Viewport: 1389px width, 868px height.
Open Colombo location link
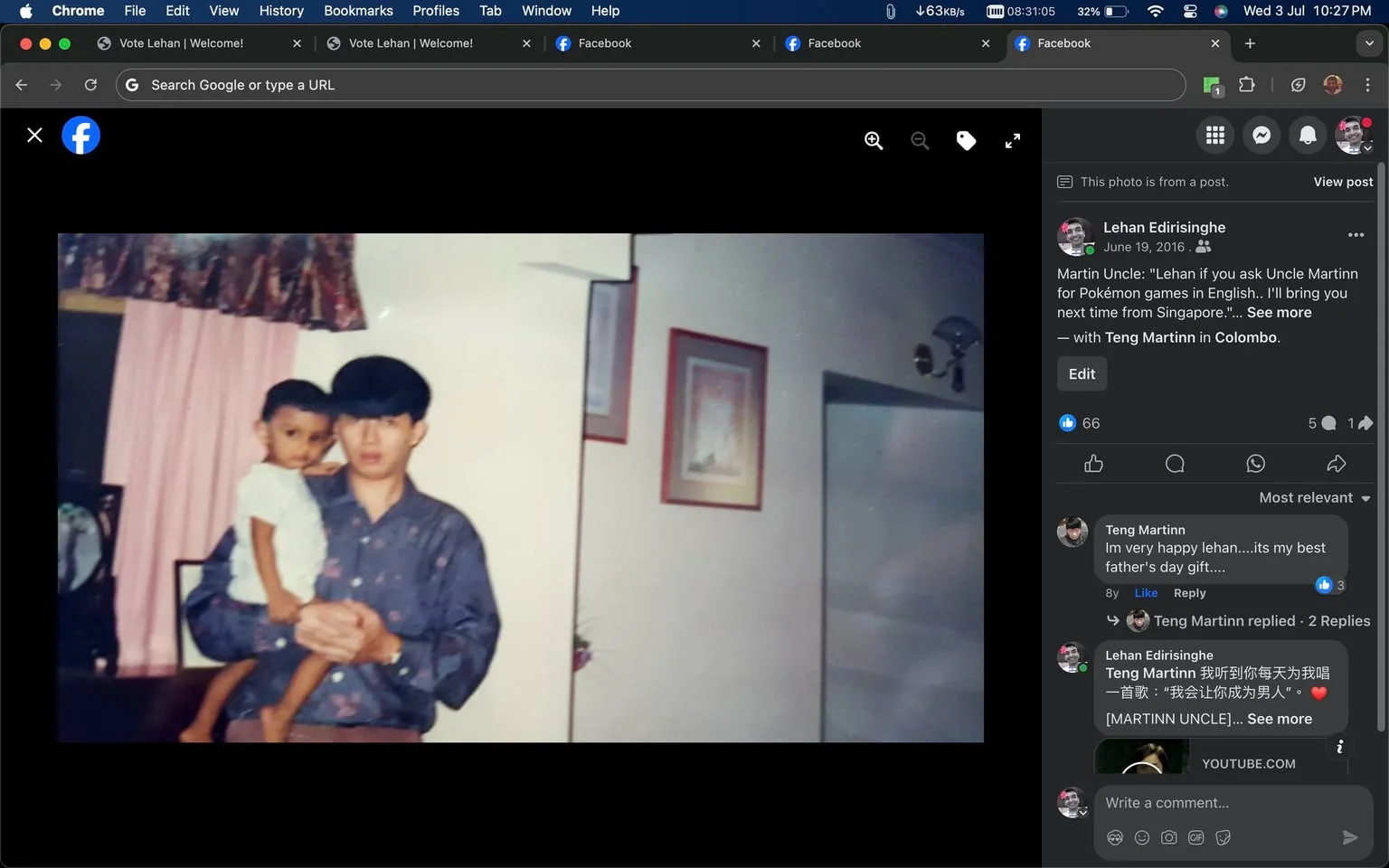(1245, 337)
